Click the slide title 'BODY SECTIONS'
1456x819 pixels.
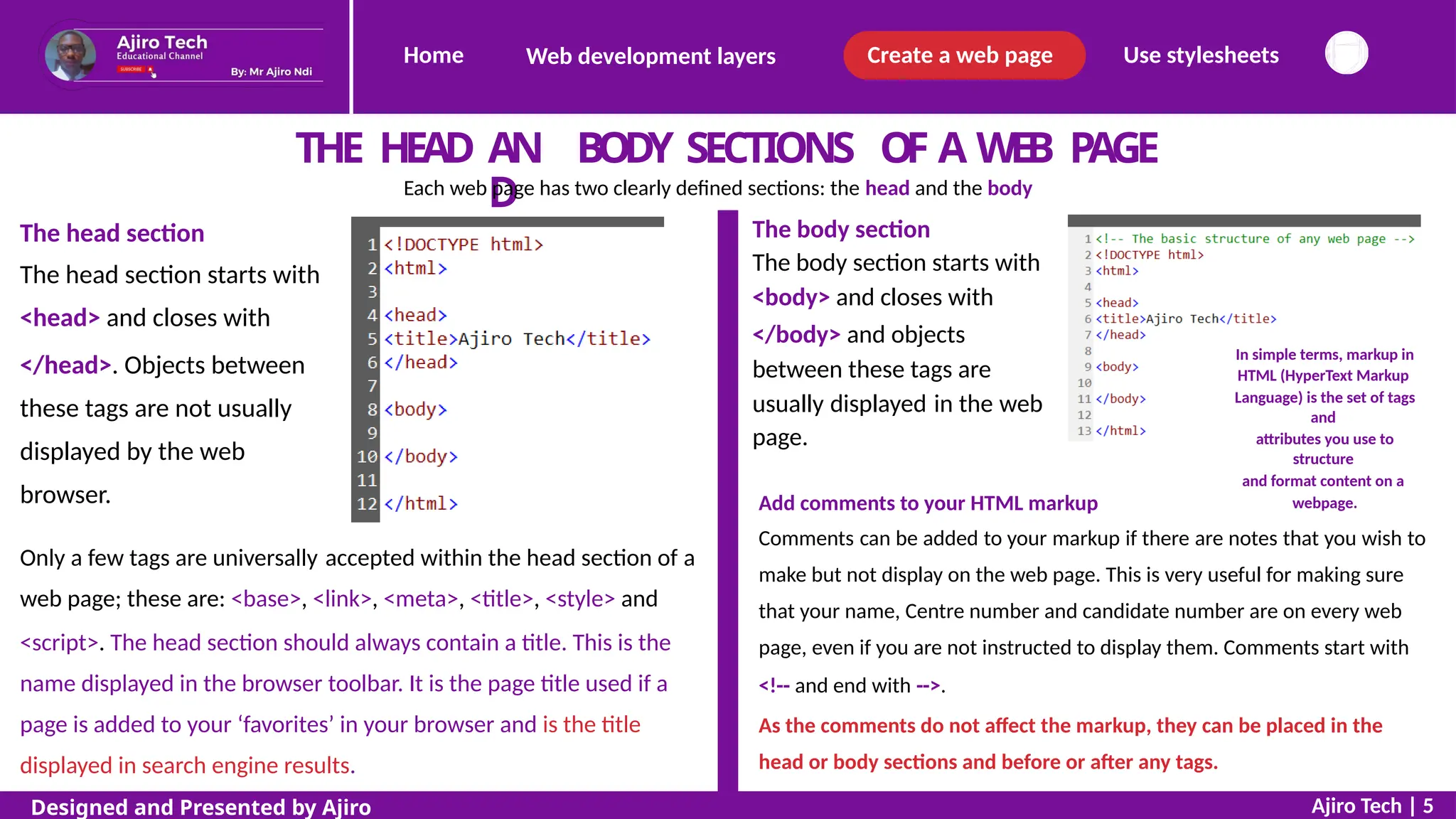tap(715, 148)
